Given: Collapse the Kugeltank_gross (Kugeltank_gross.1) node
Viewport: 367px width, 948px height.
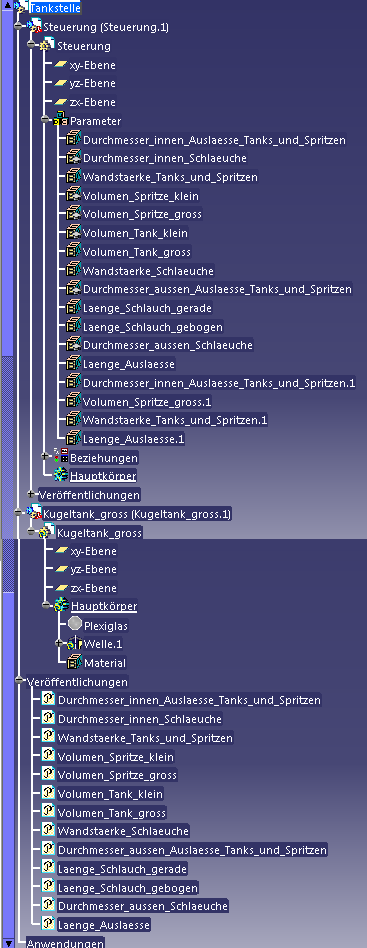Looking at the screenshot, I should (x=19, y=513).
